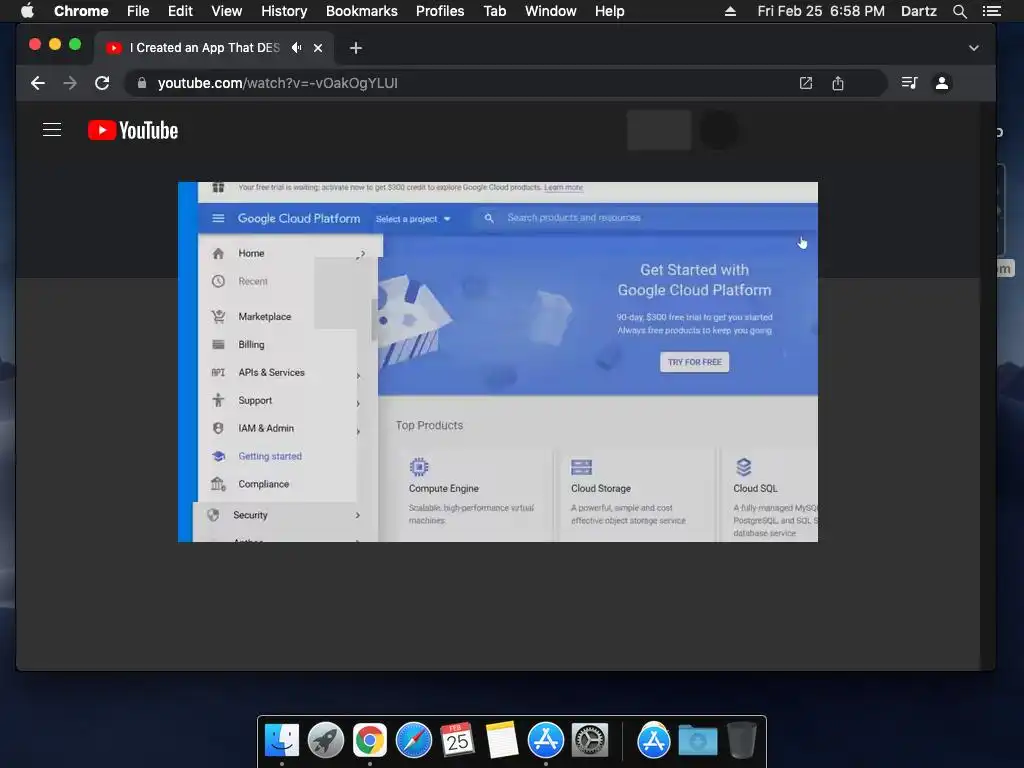Open IAM & Admin in the sidebar
Image resolution: width=1024 pixels, height=768 pixels.
pyautogui.click(x=266, y=428)
